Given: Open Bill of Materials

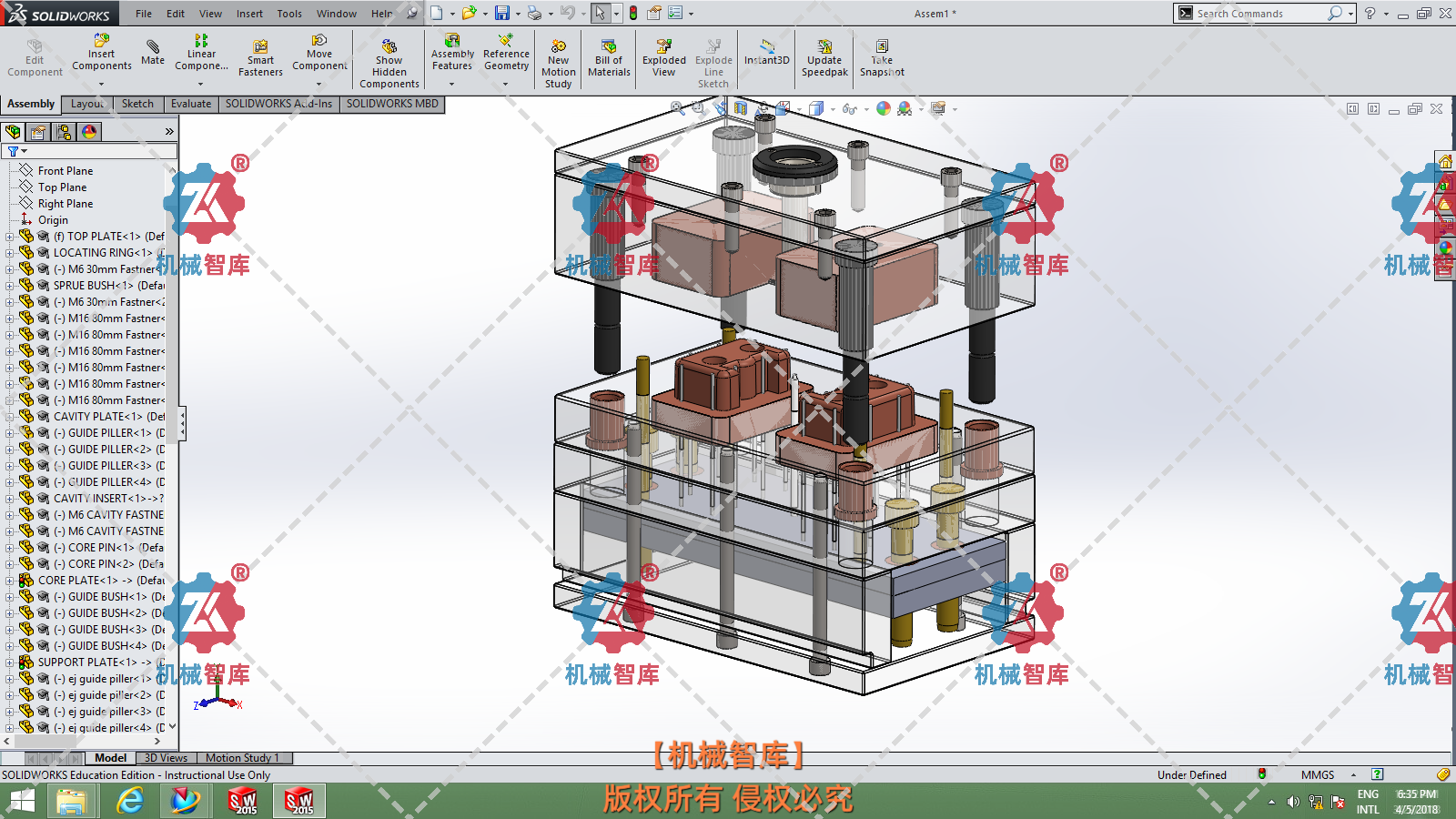Looking at the screenshot, I should click(609, 58).
